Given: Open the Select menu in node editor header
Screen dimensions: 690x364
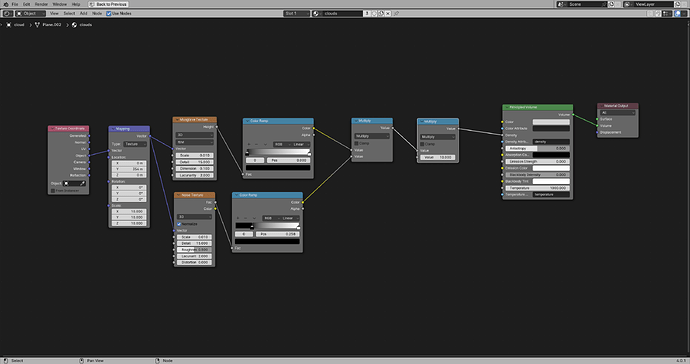Looking at the screenshot, I should 69,14.
